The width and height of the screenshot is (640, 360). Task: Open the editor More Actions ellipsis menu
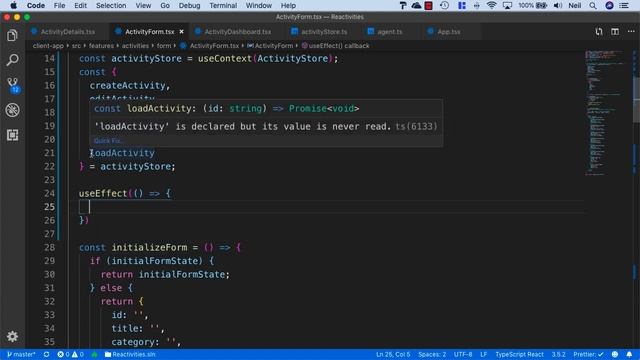tap(631, 31)
